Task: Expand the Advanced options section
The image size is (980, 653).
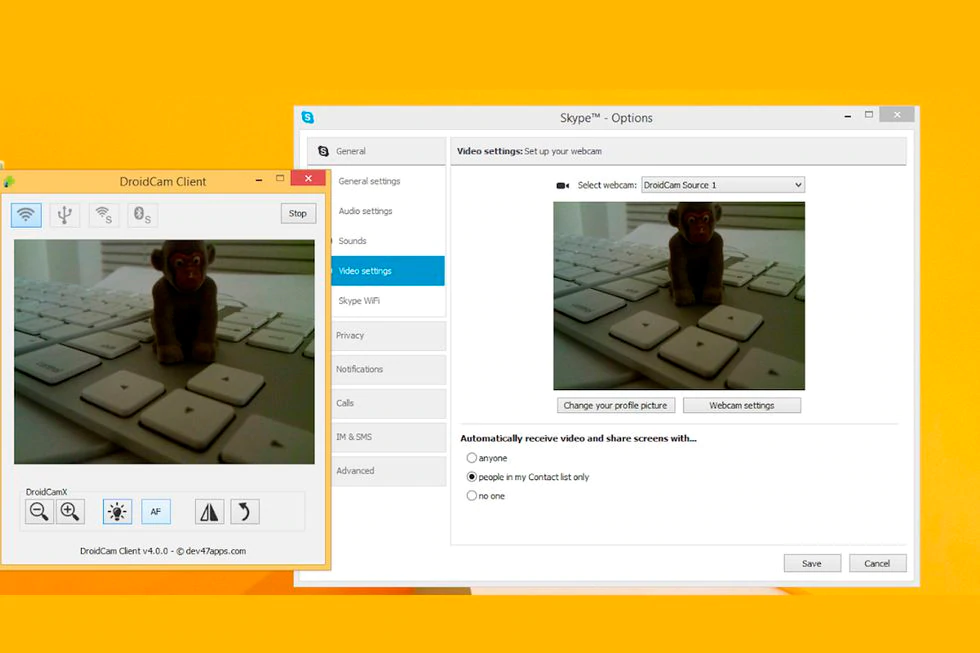Action: point(376,471)
